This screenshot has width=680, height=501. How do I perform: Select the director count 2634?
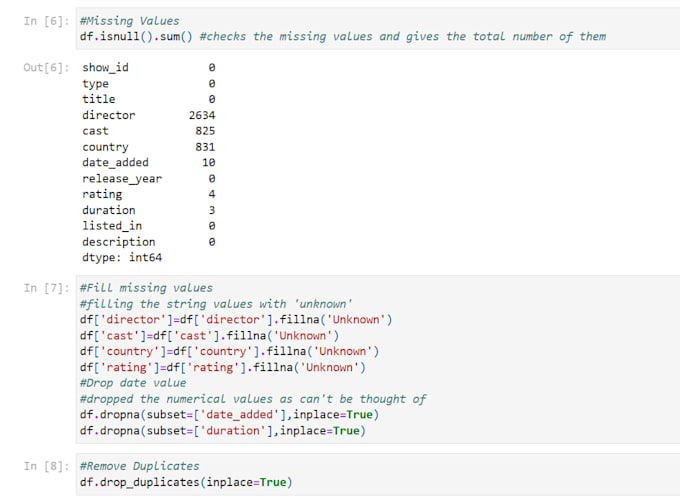pyautogui.click(x=202, y=115)
